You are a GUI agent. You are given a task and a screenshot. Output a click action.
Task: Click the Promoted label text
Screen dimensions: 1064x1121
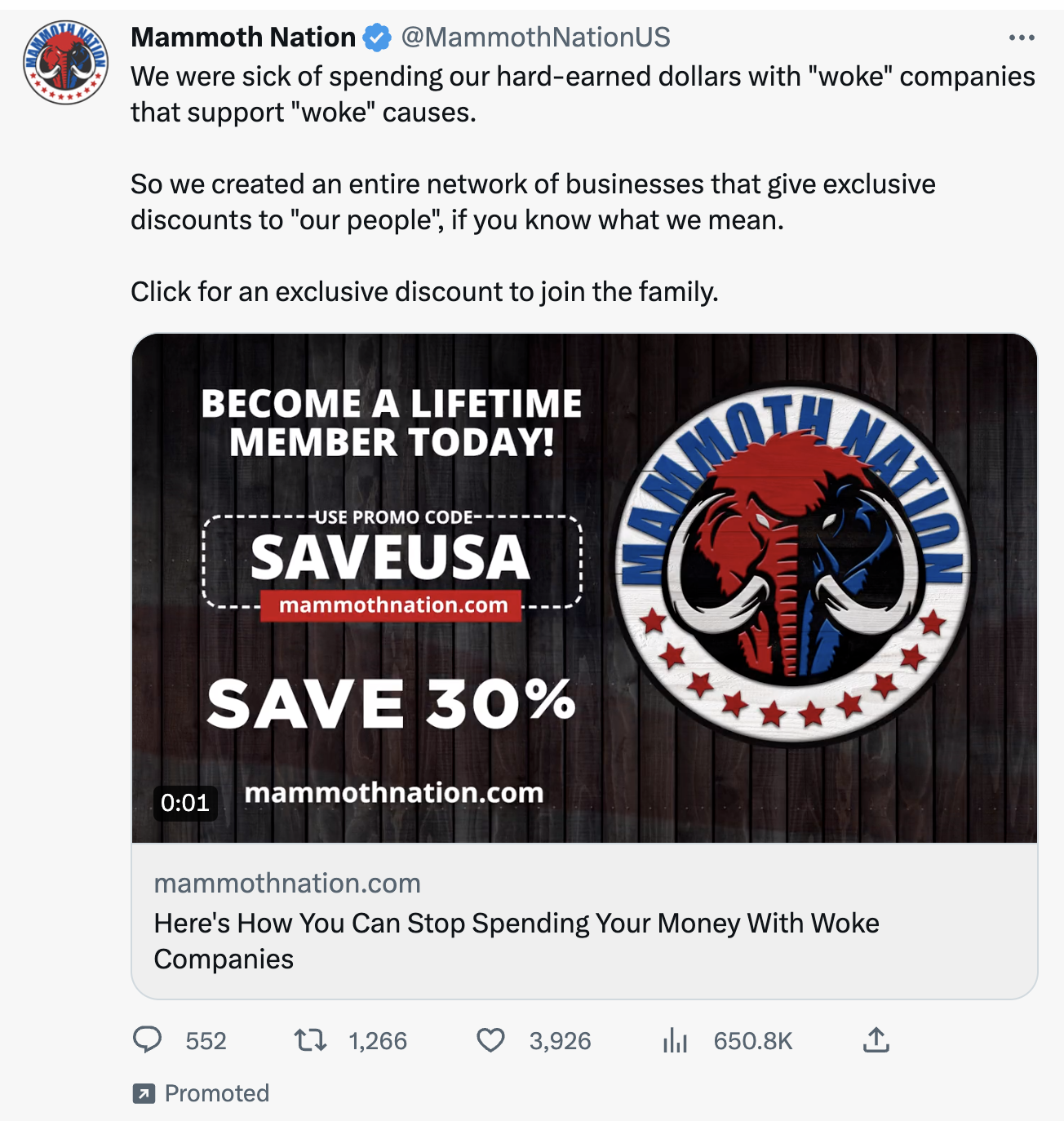point(217,1093)
